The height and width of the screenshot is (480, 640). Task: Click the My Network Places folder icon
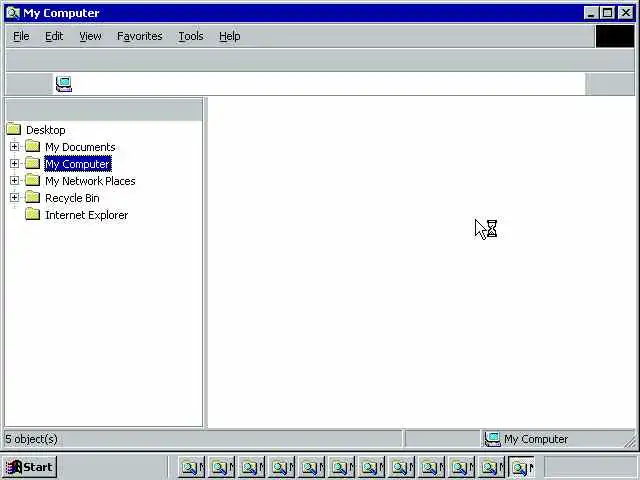(32, 180)
